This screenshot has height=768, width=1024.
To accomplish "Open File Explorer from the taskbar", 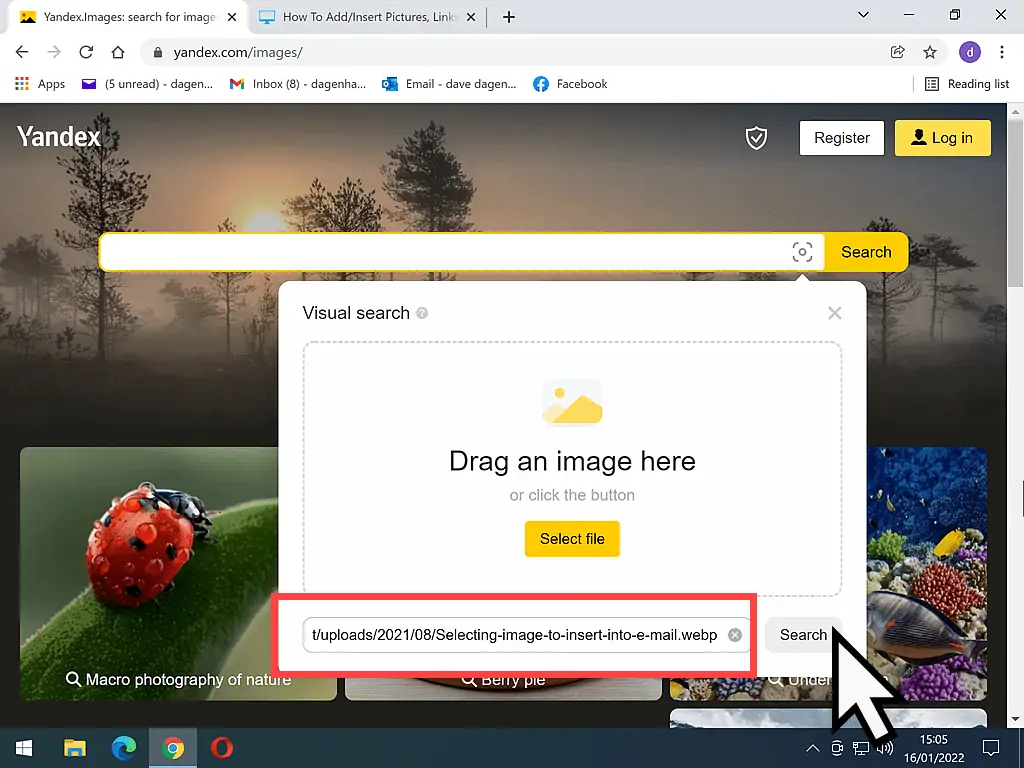I will coord(75,747).
